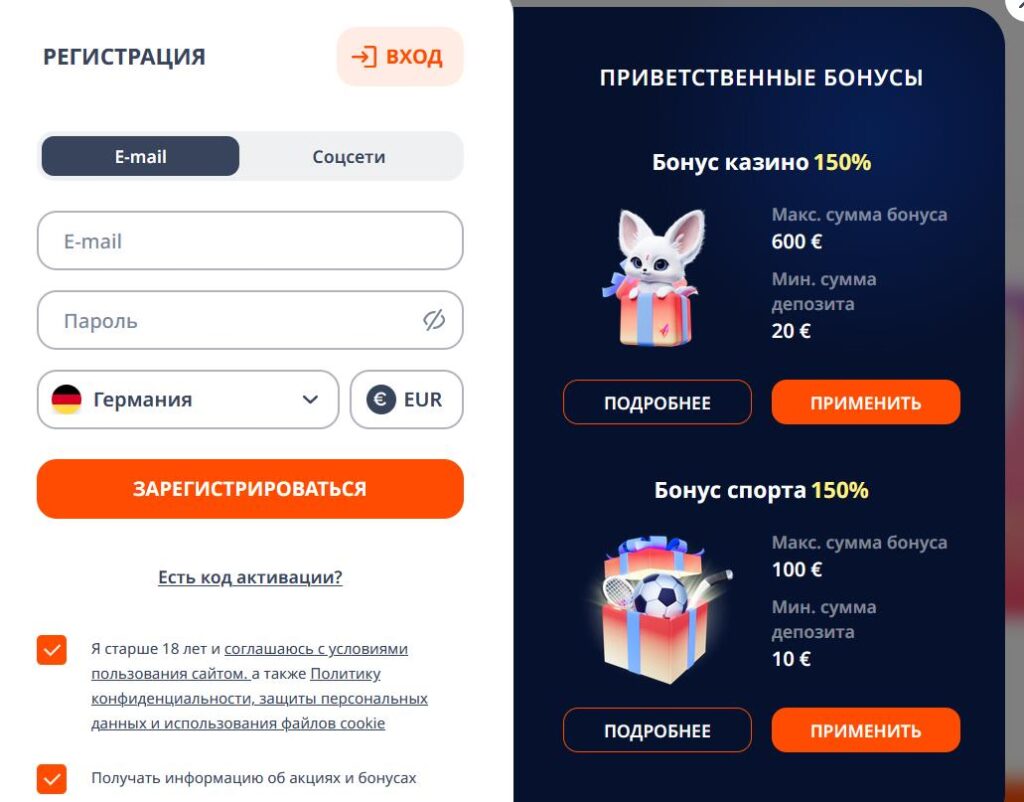1024x802 pixels.
Task: Click the euro currency icon next to EUR
Action: [380, 399]
